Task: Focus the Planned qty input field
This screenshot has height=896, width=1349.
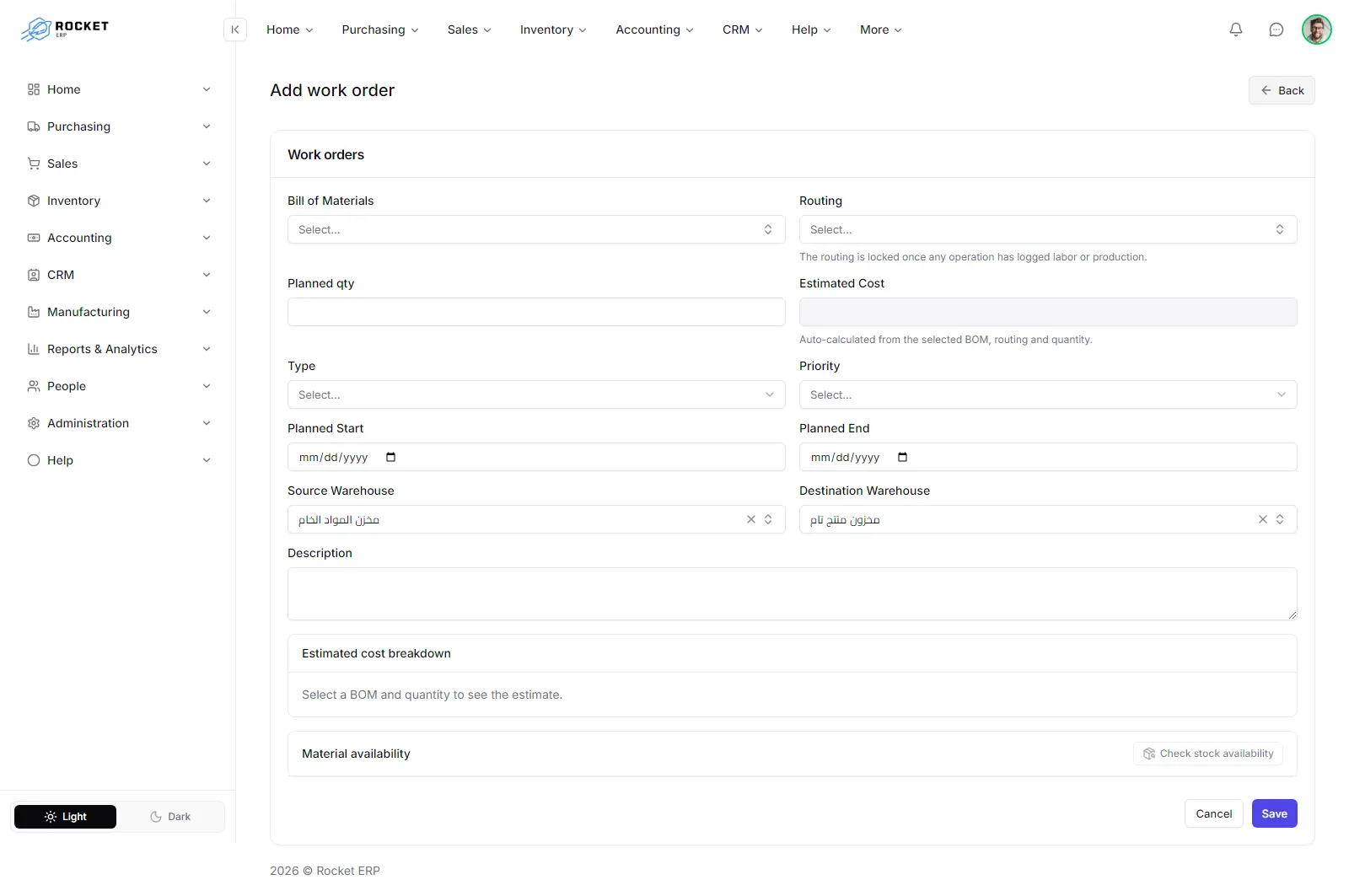Action: [x=536, y=312]
